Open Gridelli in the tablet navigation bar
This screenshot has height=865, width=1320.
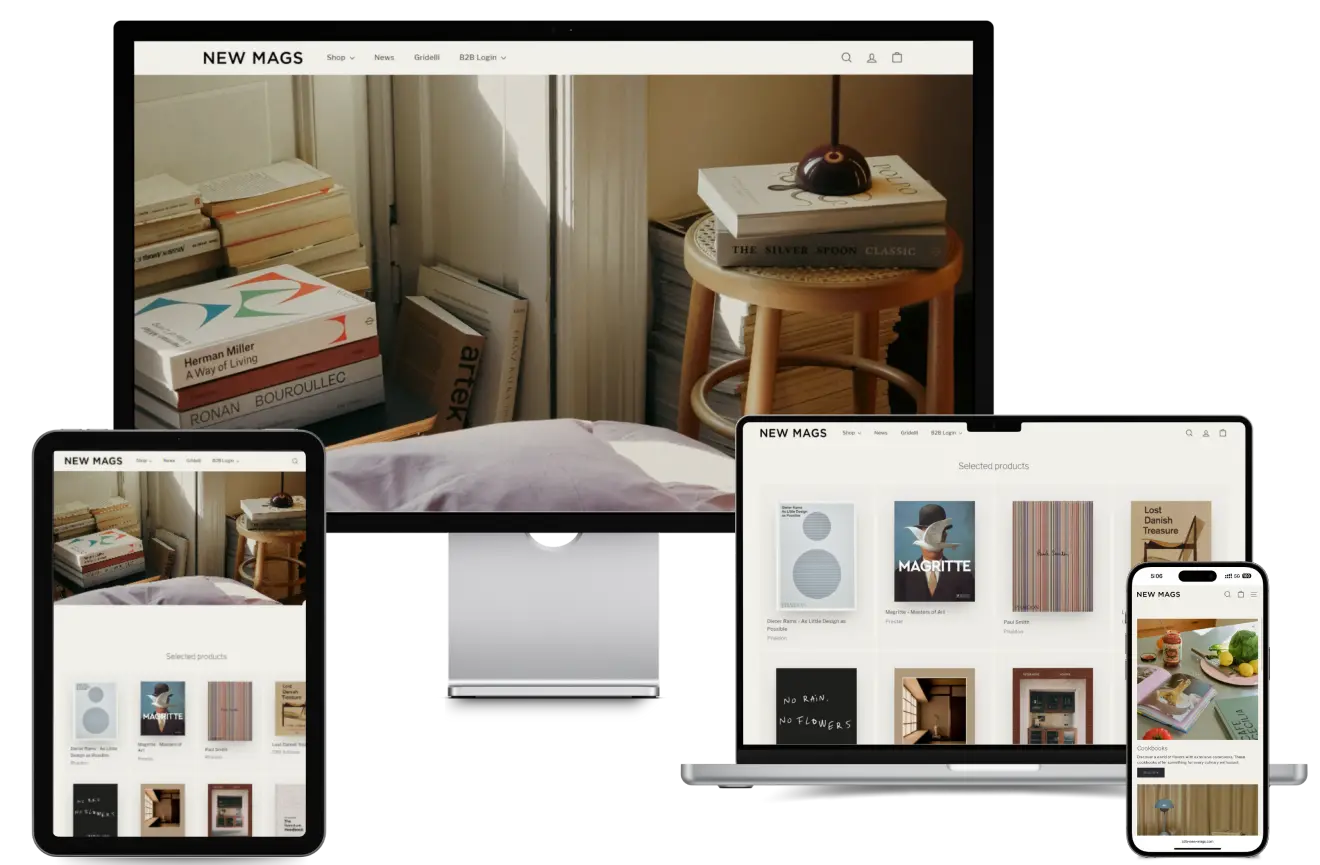click(193, 461)
